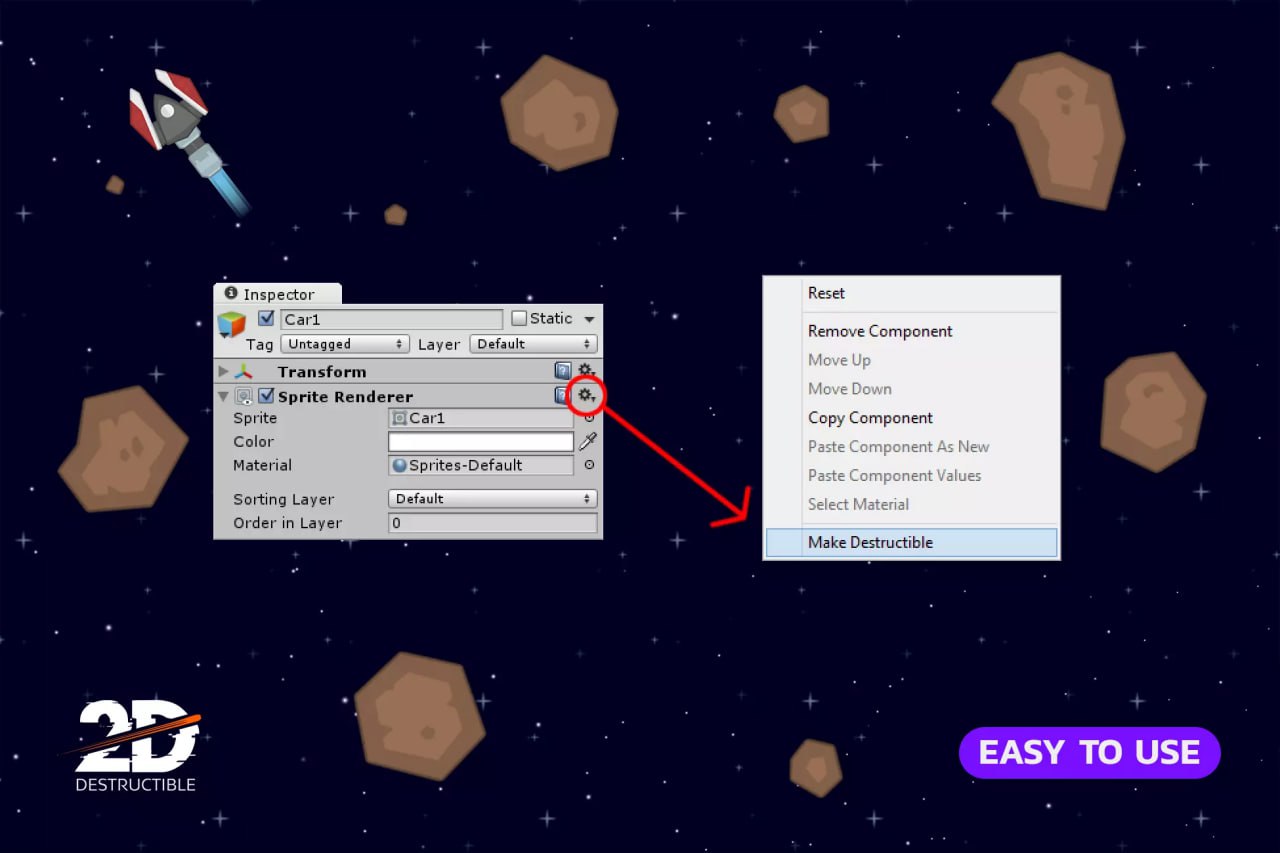Click Copy Component in the context menu
Screen dimensions: 1280x853
870,418
